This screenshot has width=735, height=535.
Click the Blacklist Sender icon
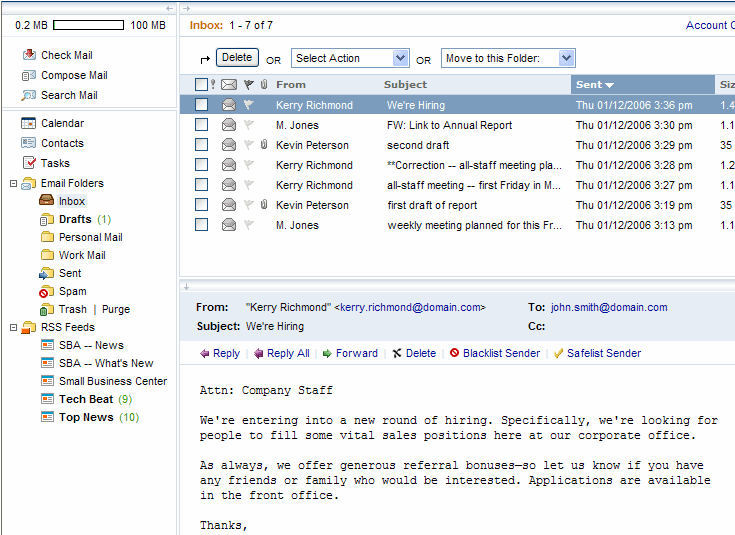click(x=454, y=353)
